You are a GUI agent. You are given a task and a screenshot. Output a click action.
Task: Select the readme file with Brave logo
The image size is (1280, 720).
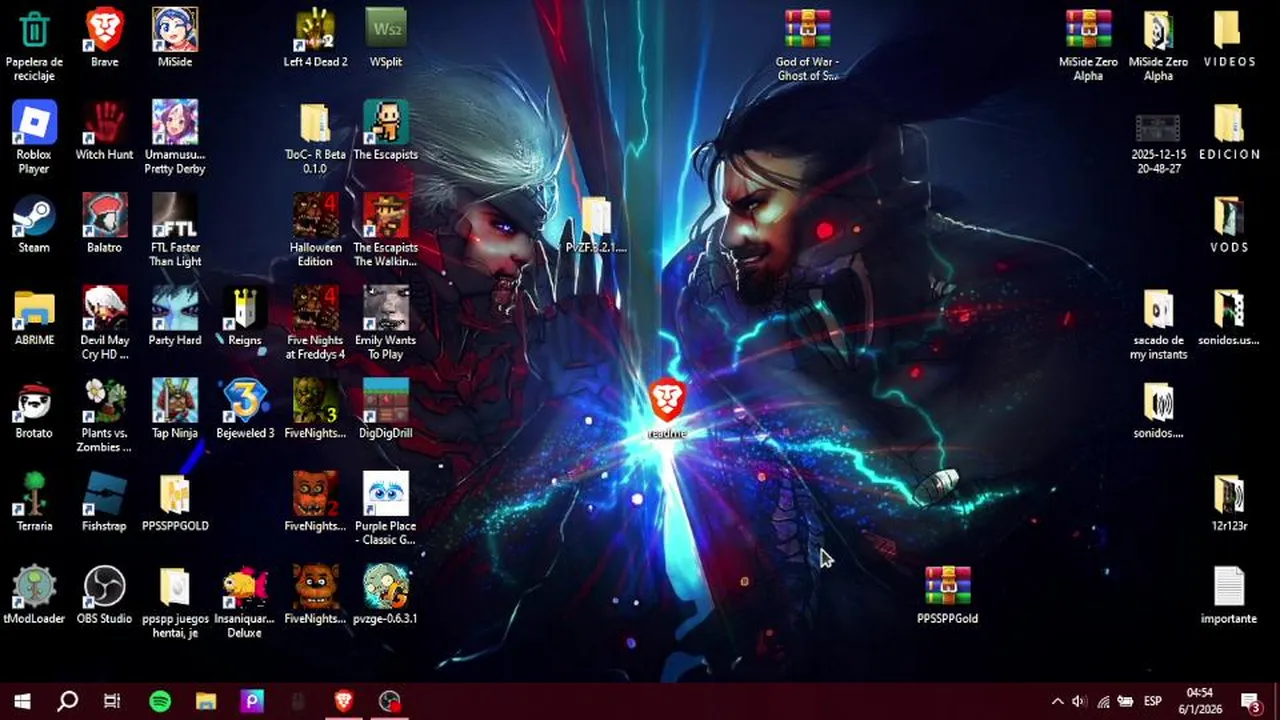[666, 410]
